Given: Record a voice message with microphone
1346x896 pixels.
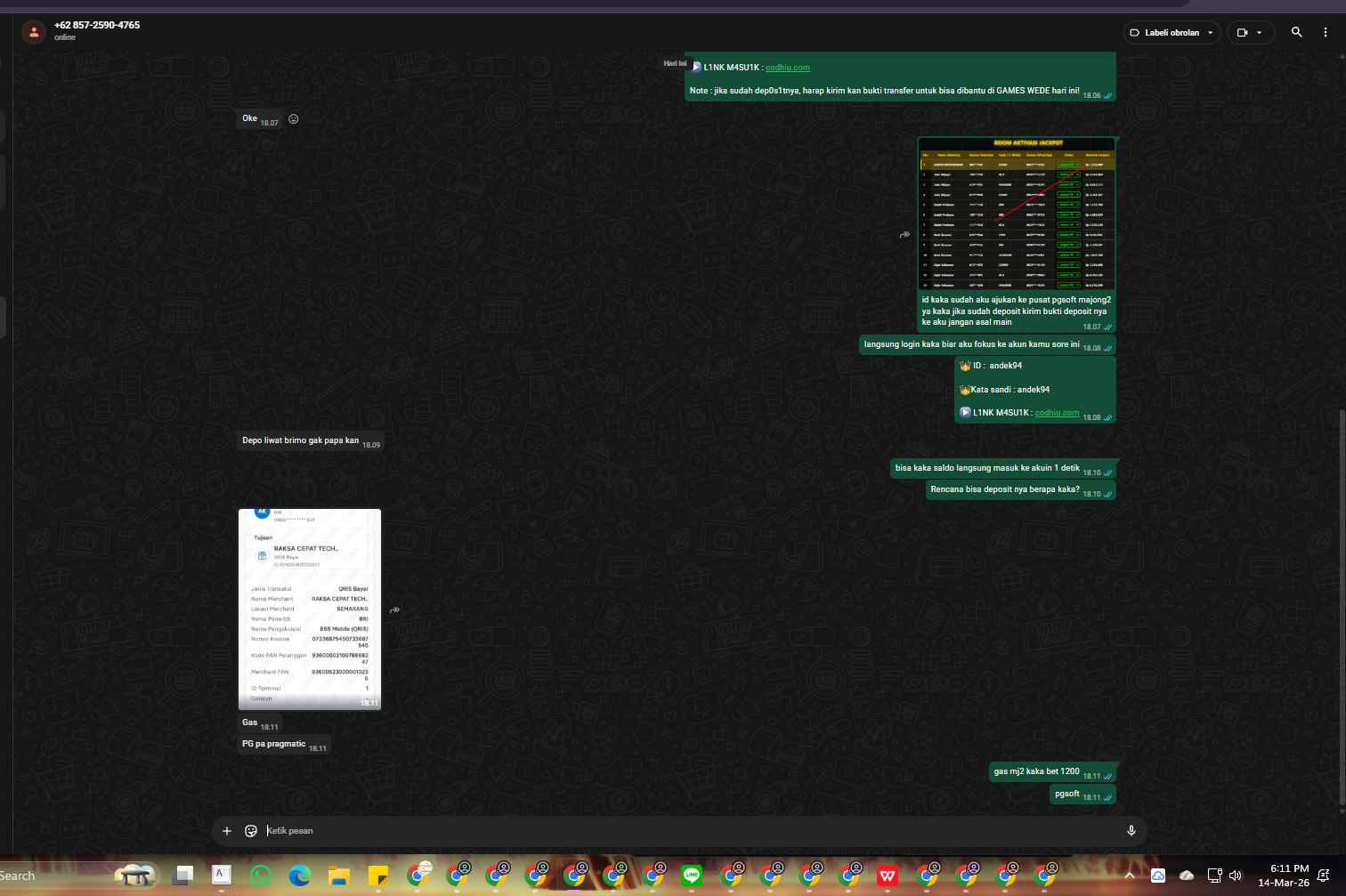Looking at the screenshot, I should tap(1131, 831).
